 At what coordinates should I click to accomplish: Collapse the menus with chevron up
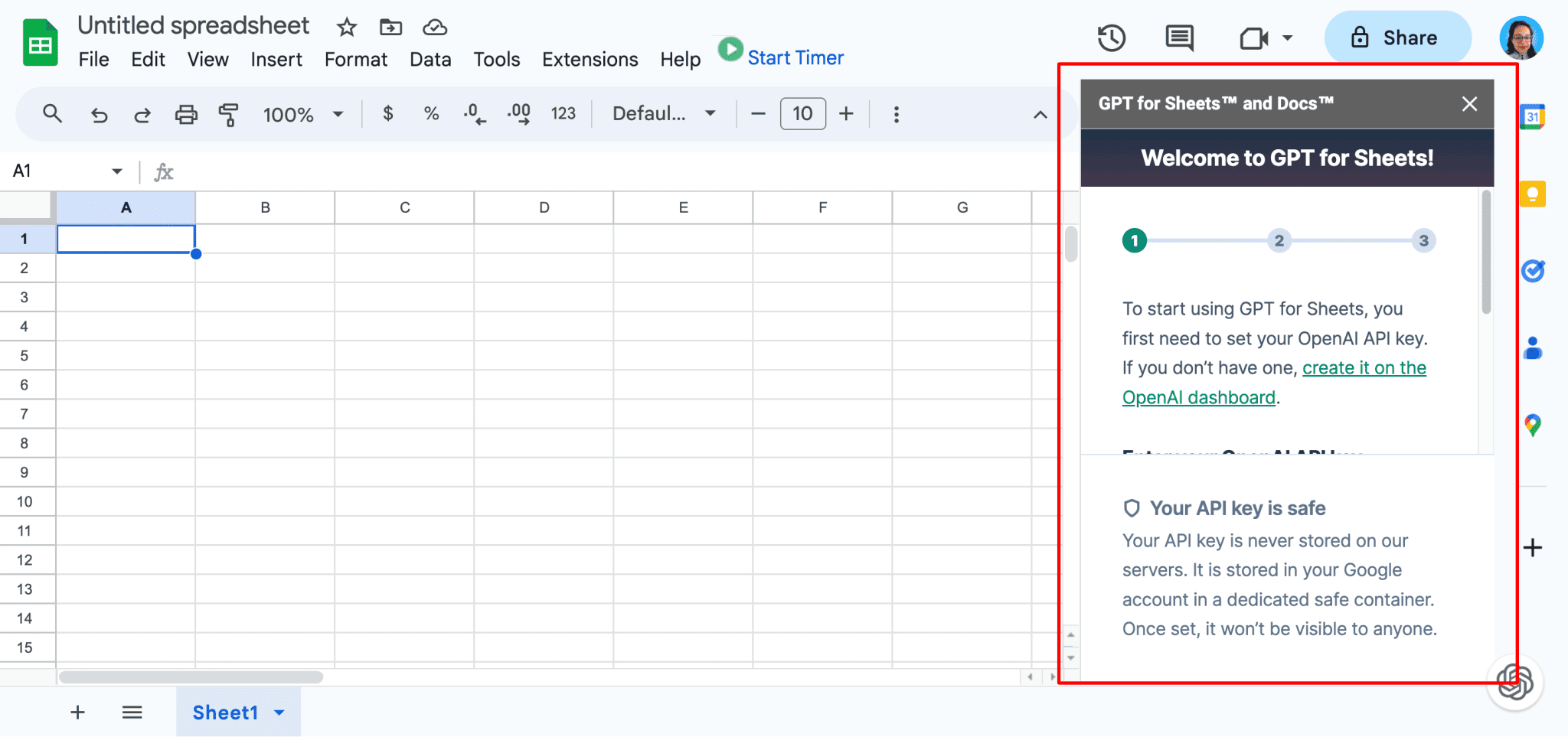[x=1040, y=115]
